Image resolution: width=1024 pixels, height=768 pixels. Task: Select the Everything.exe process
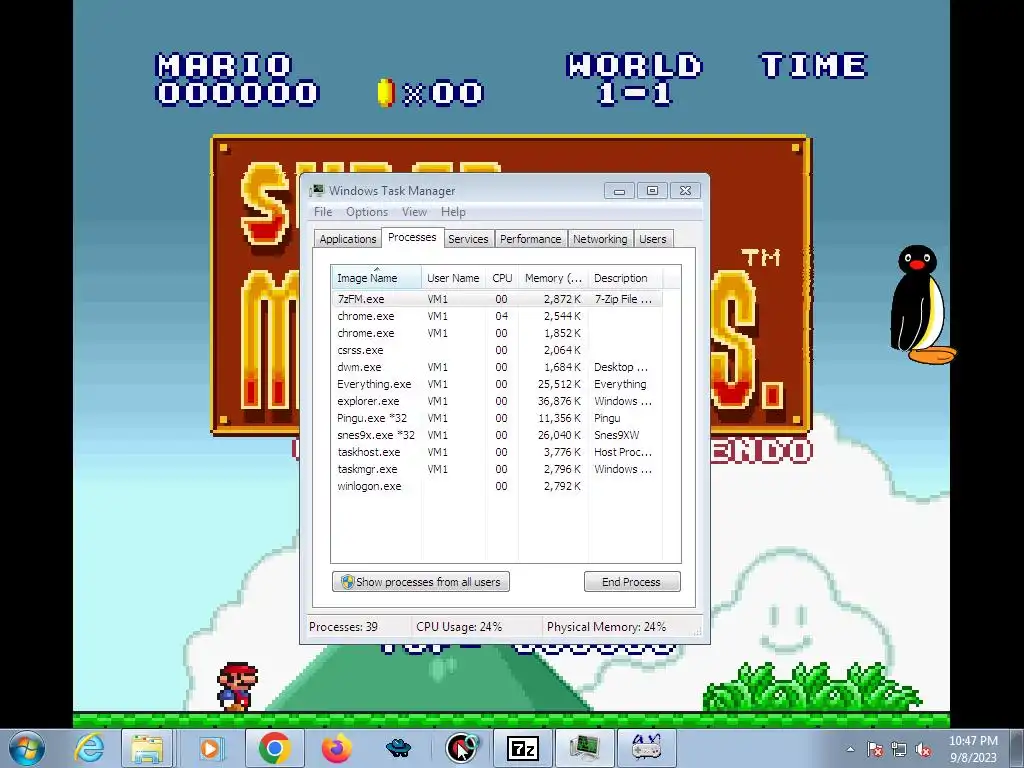496,384
